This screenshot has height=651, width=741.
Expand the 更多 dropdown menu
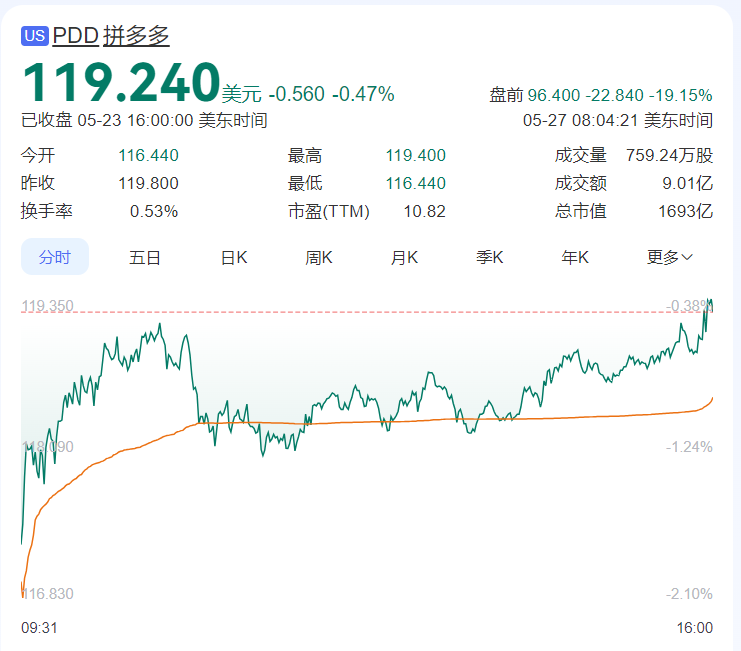(x=669, y=257)
